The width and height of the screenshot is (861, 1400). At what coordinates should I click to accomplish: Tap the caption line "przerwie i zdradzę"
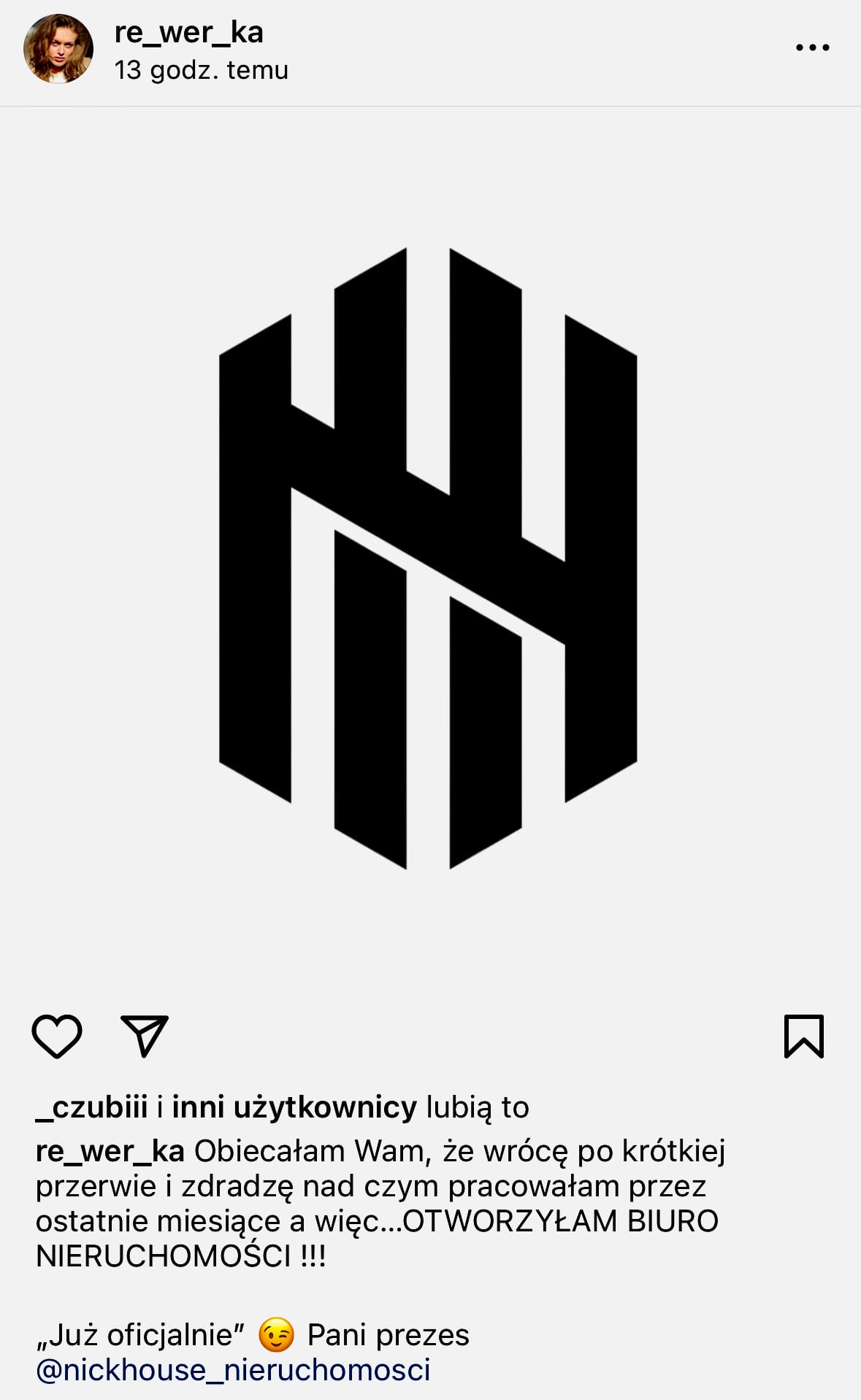[x=371, y=1186]
